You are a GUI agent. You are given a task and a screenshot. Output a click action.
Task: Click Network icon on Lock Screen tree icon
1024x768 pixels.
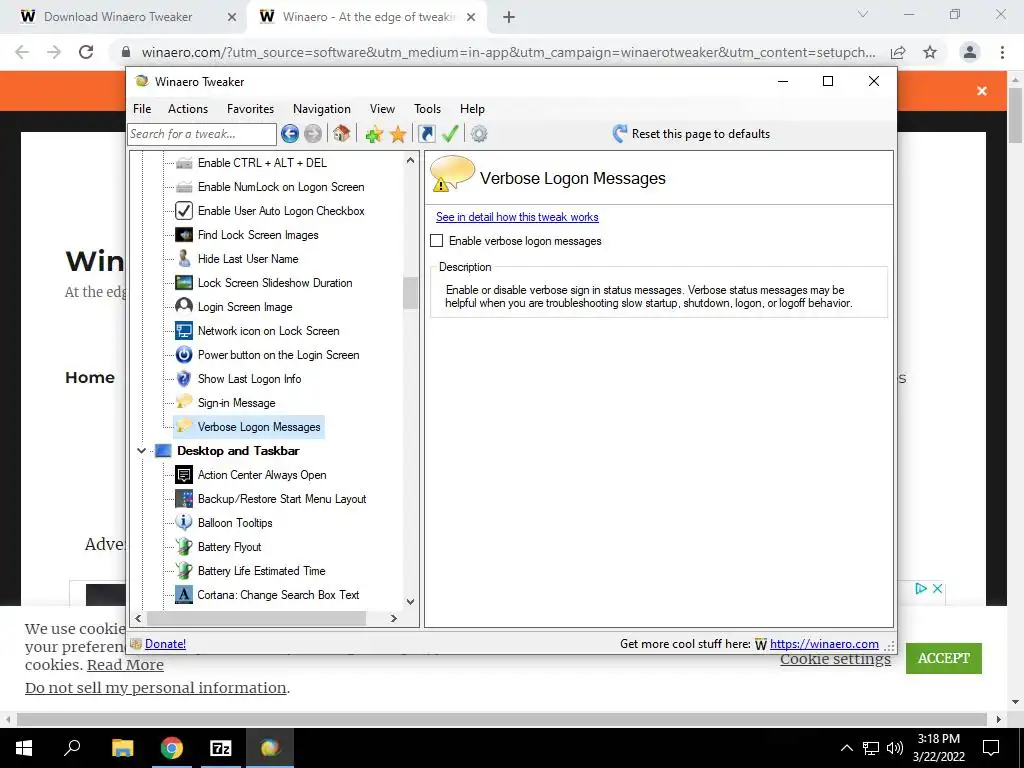[184, 330]
